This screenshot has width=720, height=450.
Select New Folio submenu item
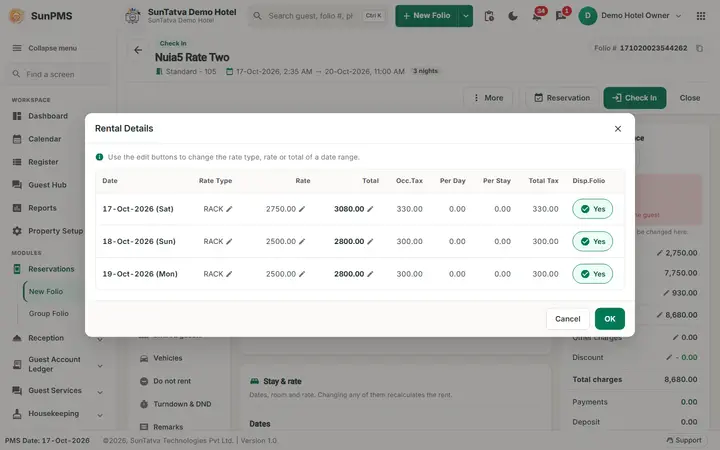(x=46, y=292)
